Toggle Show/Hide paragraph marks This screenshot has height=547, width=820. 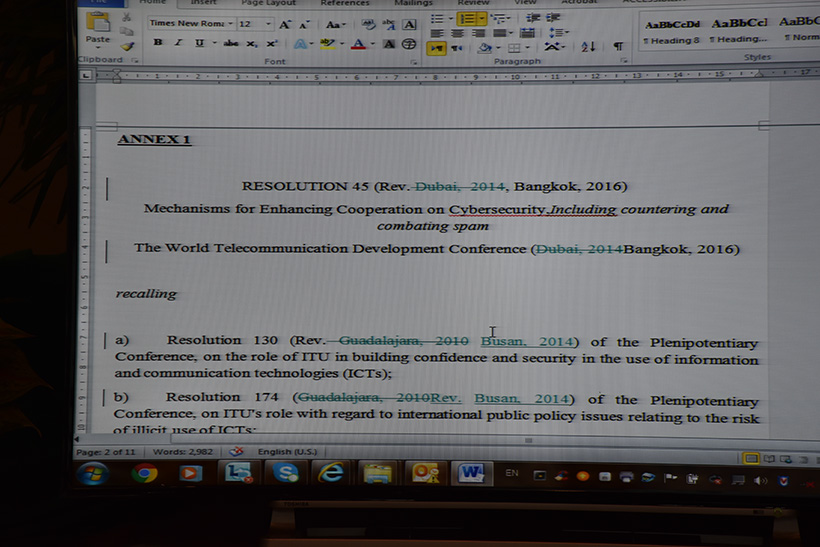pos(618,47)
